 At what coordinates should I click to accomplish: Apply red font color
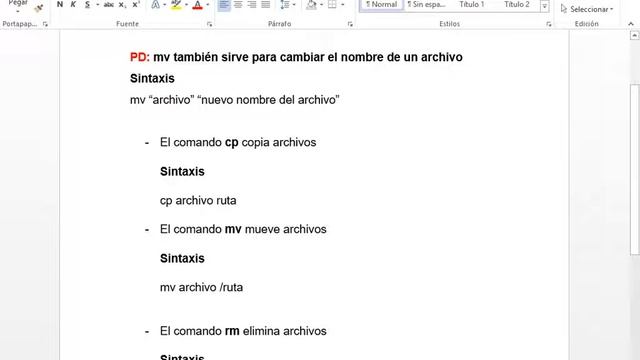[198, 5]
